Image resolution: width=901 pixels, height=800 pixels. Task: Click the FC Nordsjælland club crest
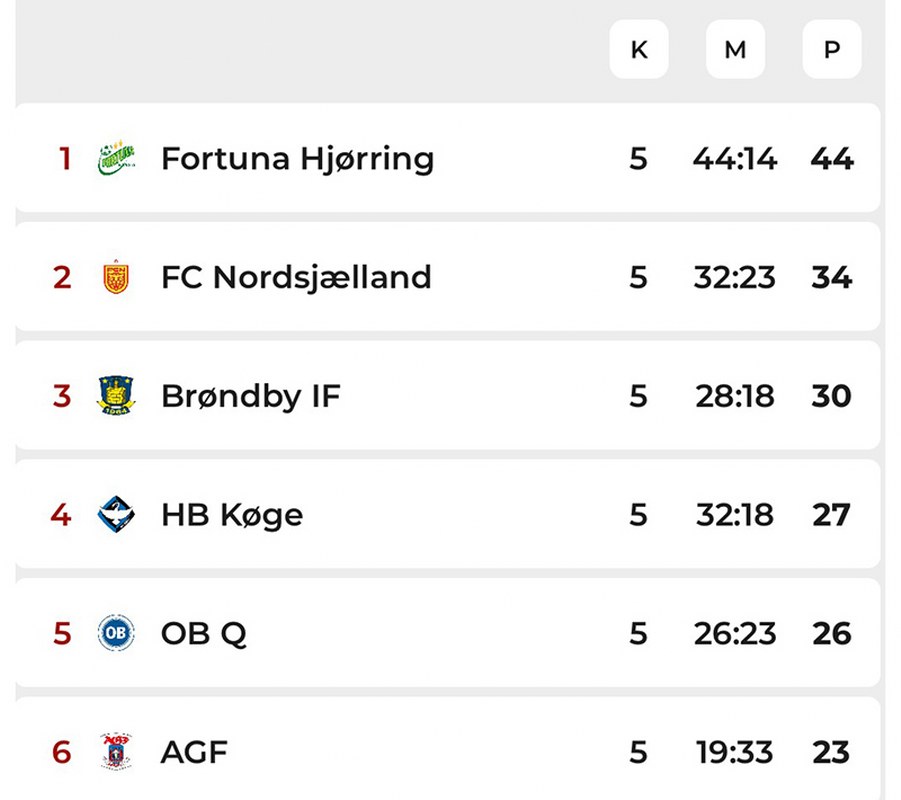pyautogui.click(x=116, y=277)
